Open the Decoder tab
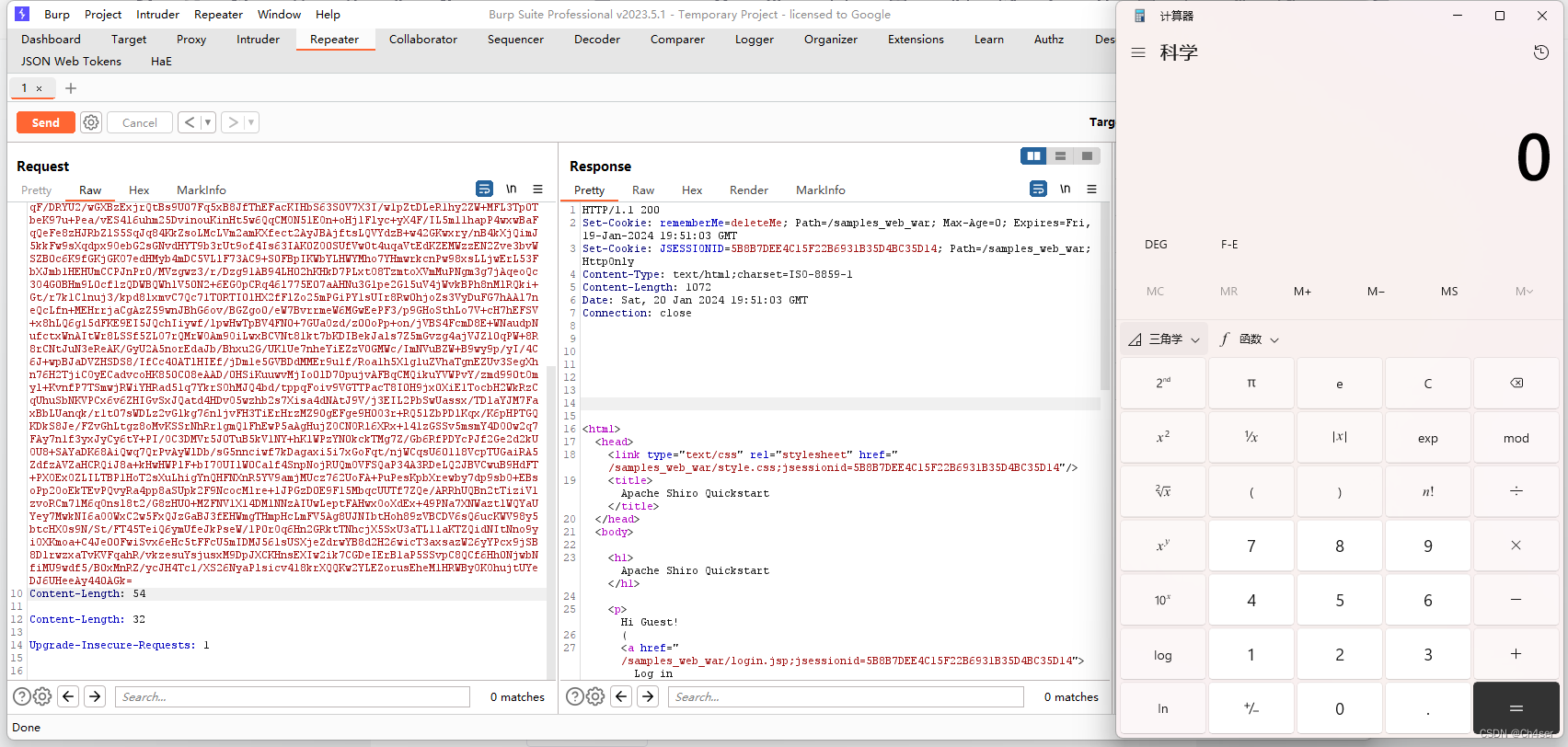Viewport: 1568px width, 747px height. point(597,40)
